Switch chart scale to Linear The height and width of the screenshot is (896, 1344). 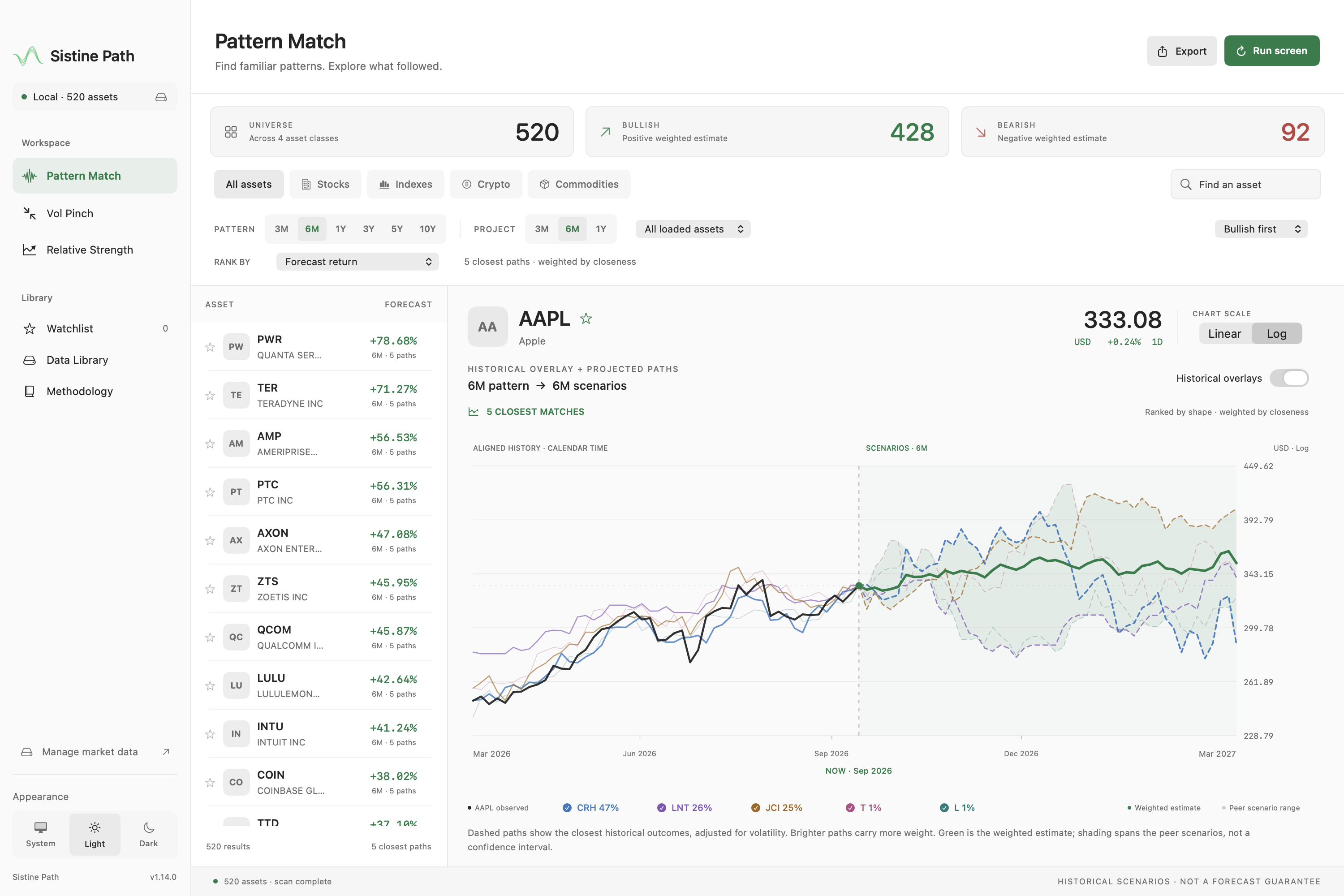point(1224,334)
